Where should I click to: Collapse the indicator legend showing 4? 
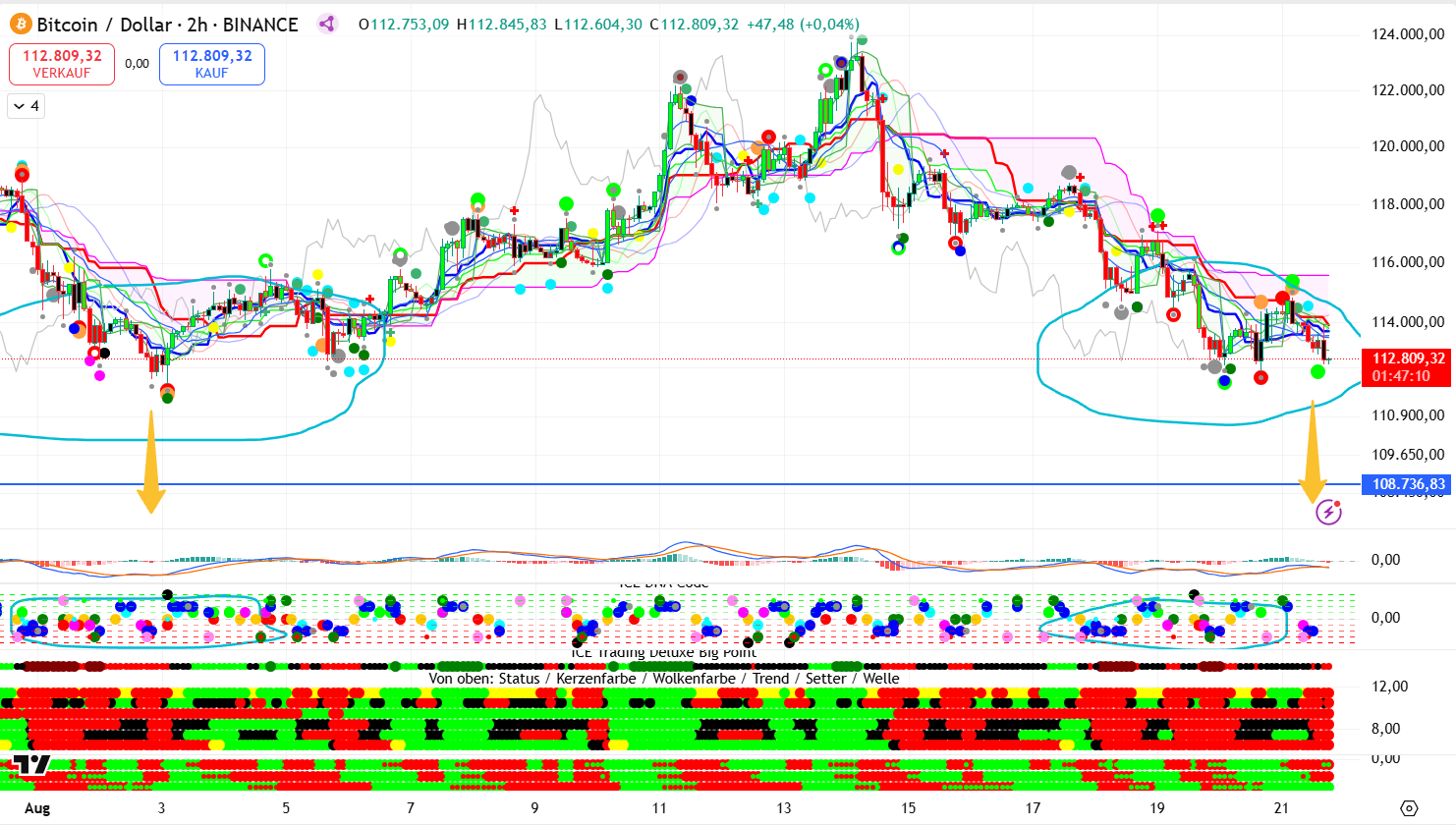tap(27, 106)
